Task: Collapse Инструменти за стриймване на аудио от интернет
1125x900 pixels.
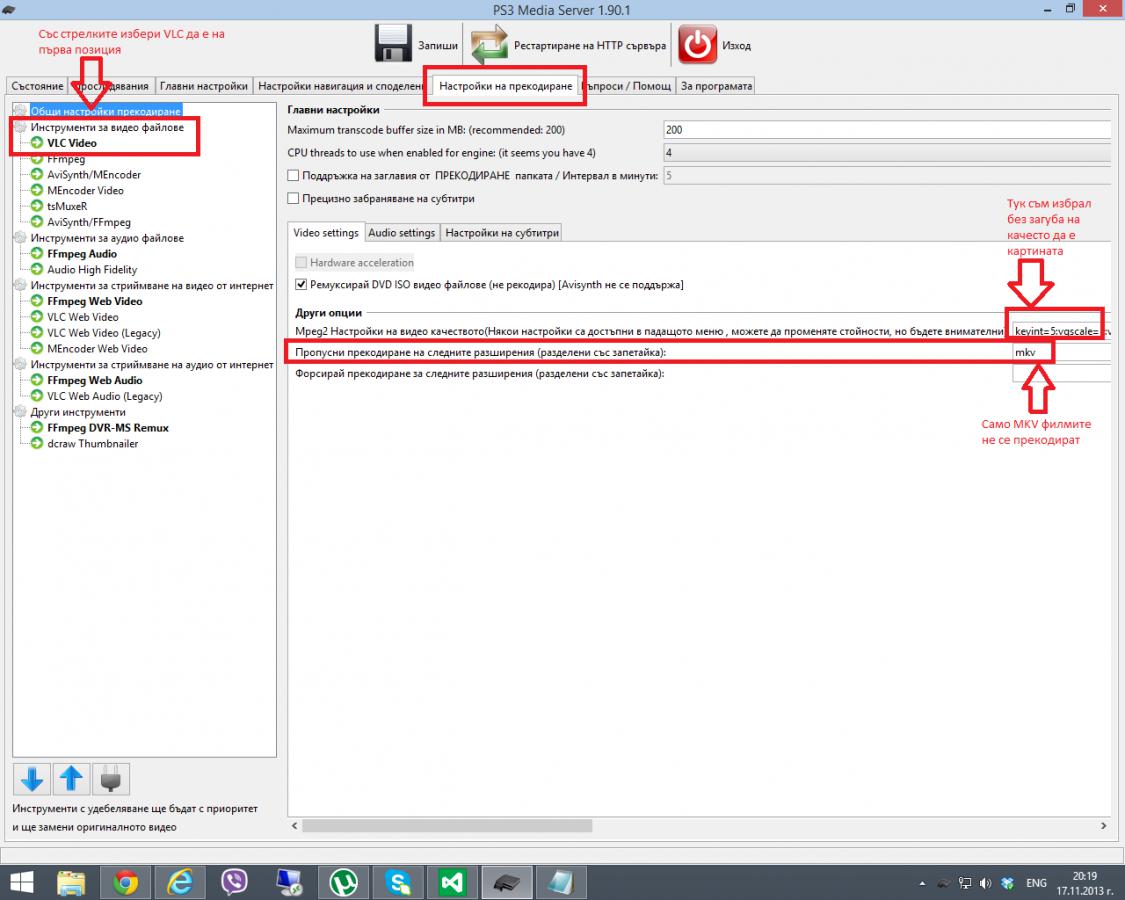Action: point(20,364)
